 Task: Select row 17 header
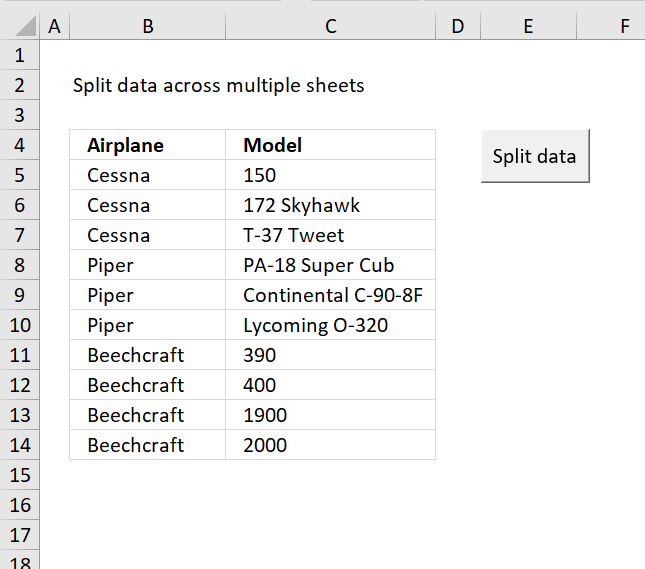[20, 536]
